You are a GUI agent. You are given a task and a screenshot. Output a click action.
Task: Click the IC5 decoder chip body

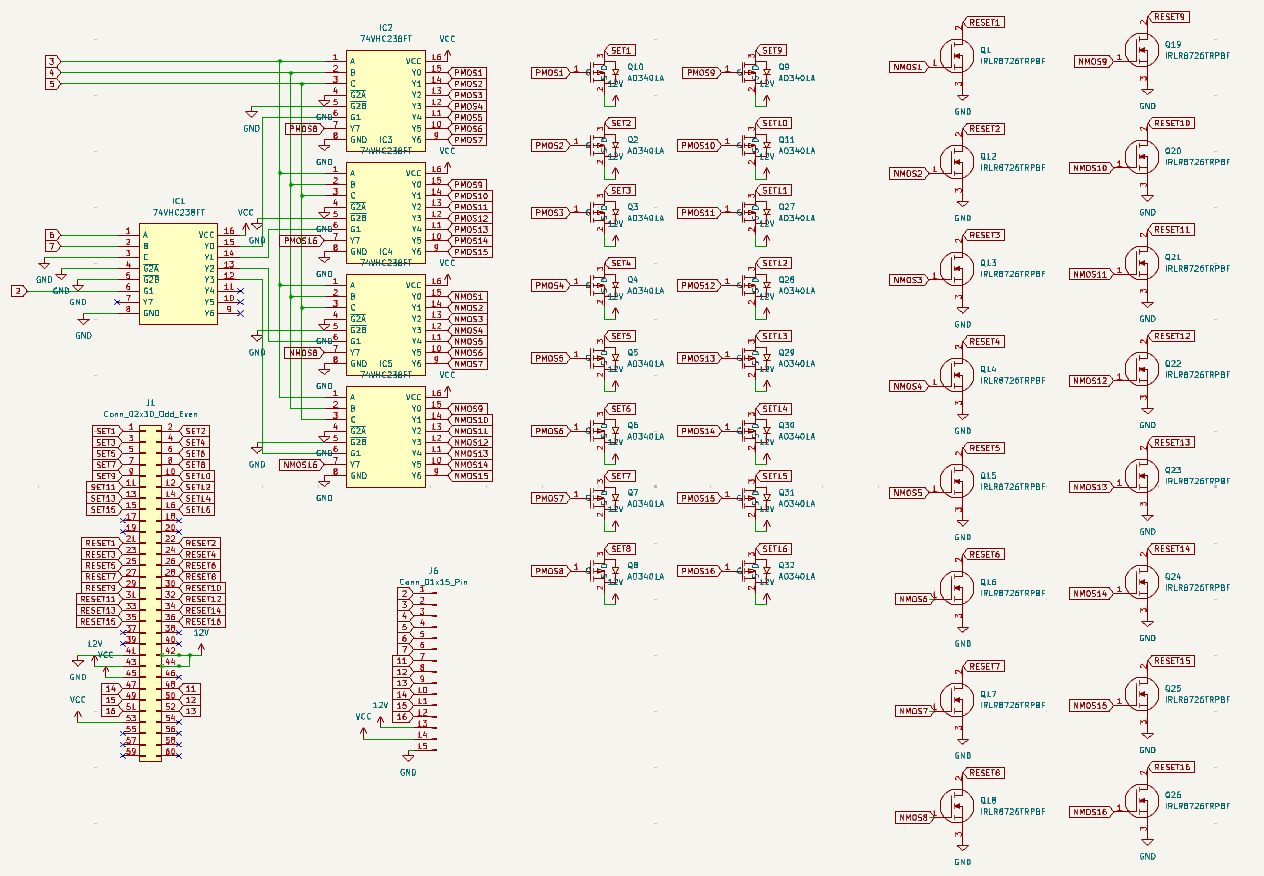386,436
